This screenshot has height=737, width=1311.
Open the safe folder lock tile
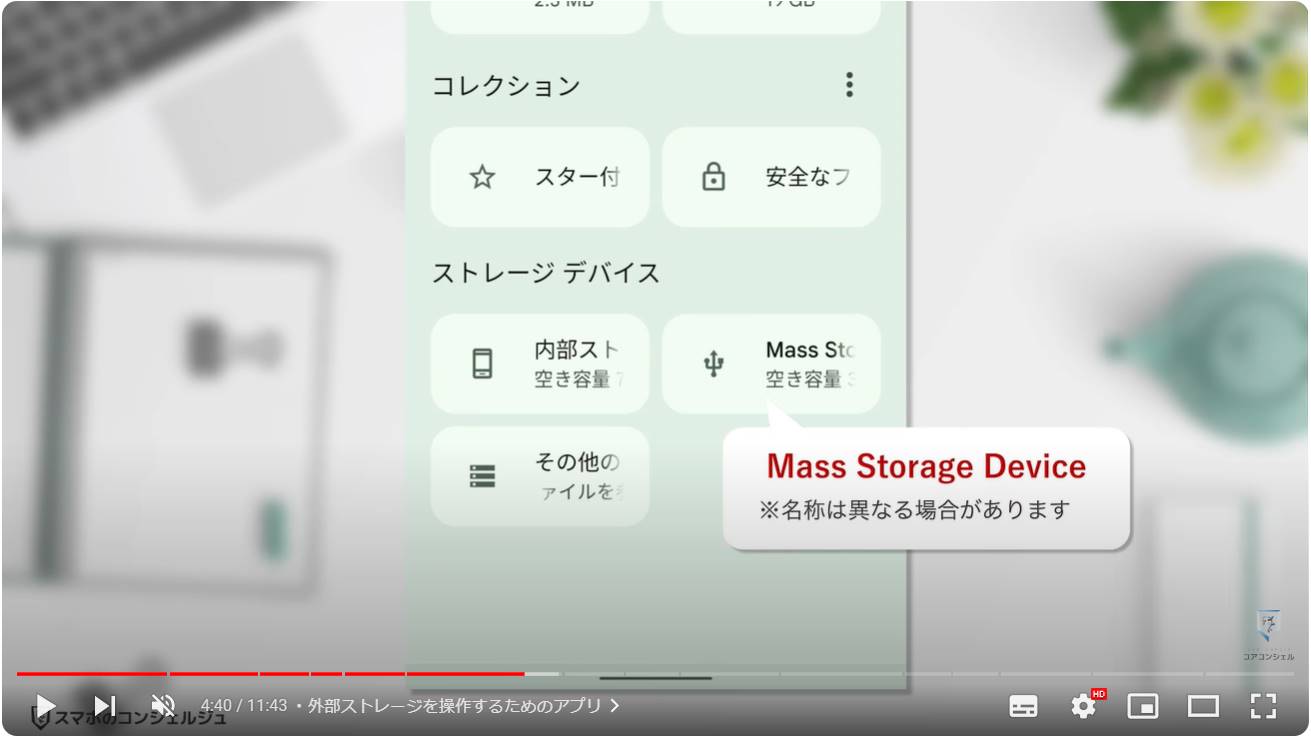[771, 178]
